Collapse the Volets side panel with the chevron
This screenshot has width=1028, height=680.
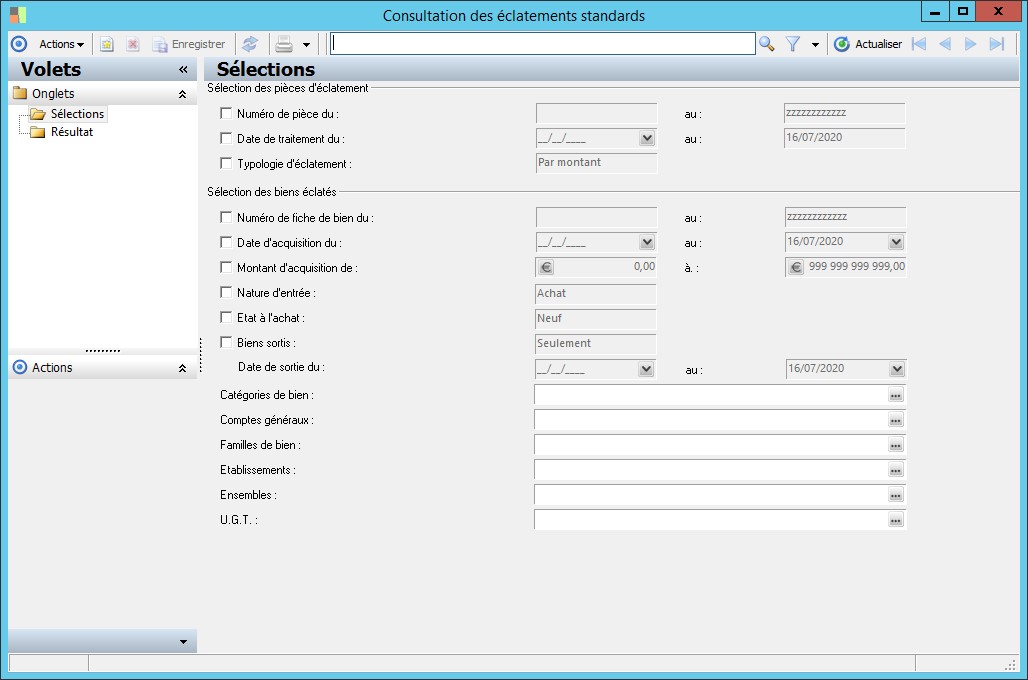pos(183,70)
